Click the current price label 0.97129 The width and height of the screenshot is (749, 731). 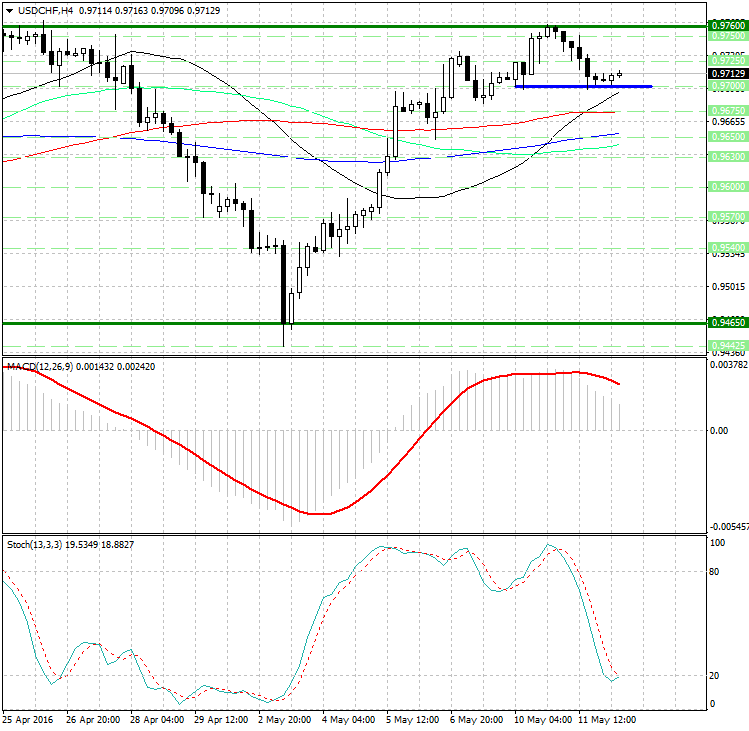(725, 73)
